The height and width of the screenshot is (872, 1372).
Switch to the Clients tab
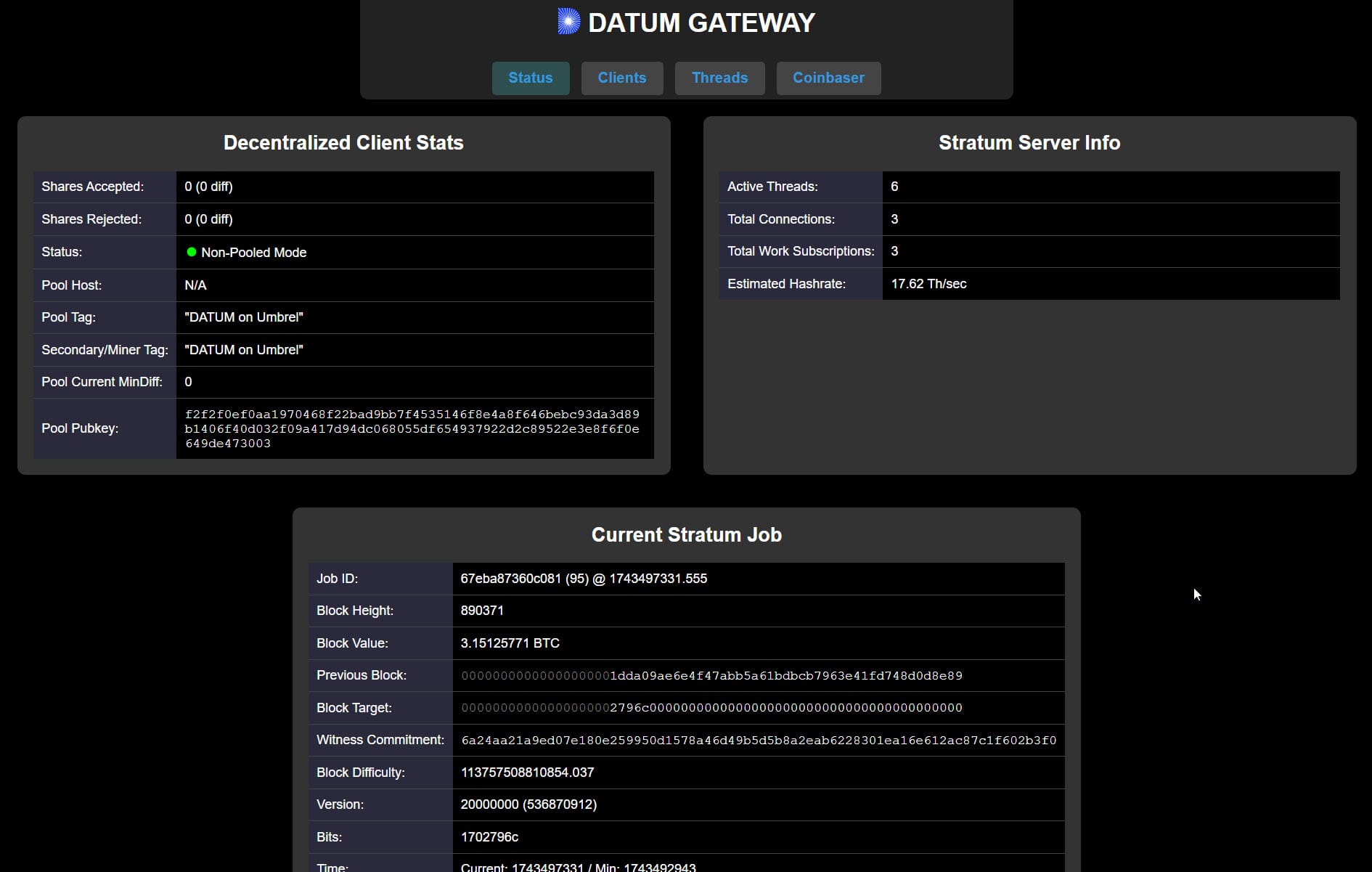click(621, 78)
